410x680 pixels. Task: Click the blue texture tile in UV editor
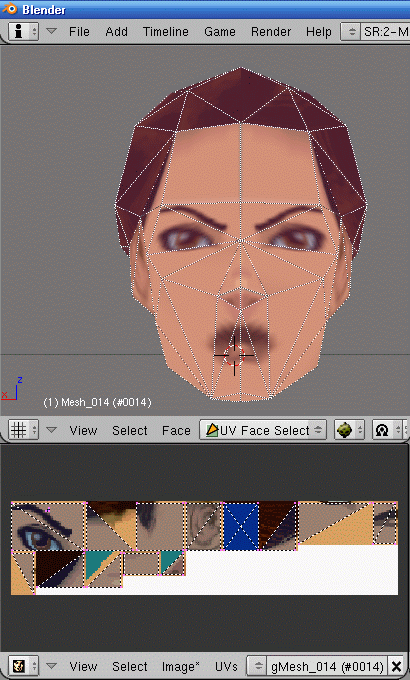click(x=240, y=526)
